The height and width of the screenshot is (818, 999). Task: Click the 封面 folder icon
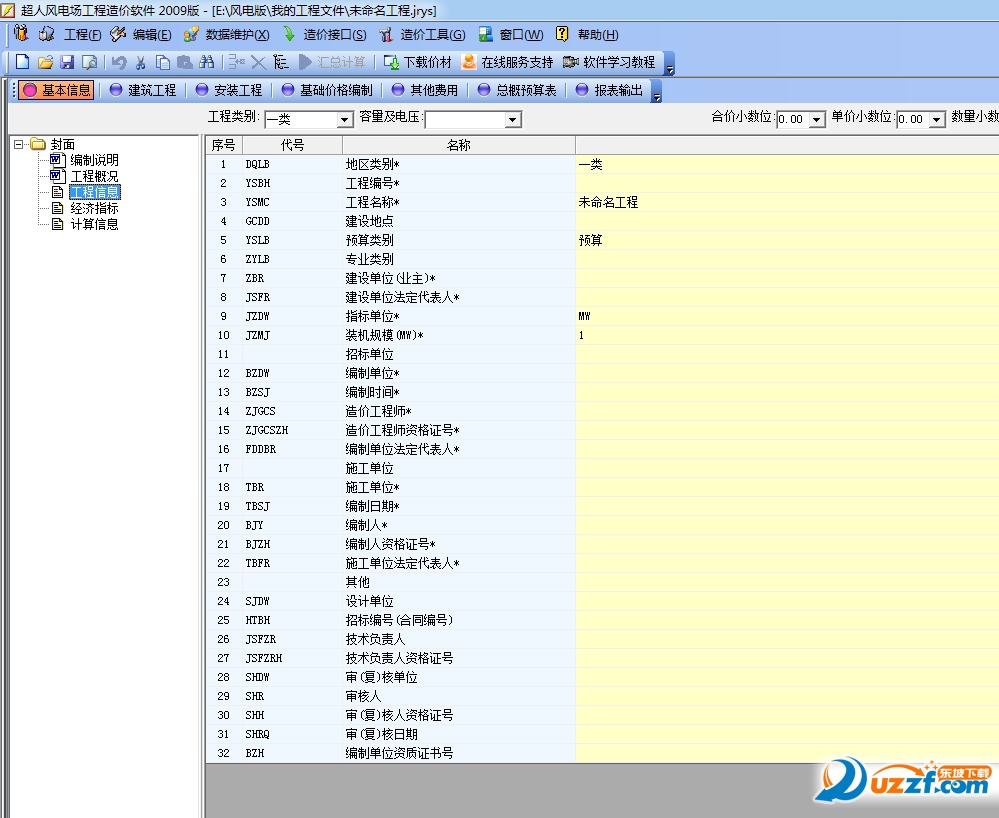pos(38,144)
